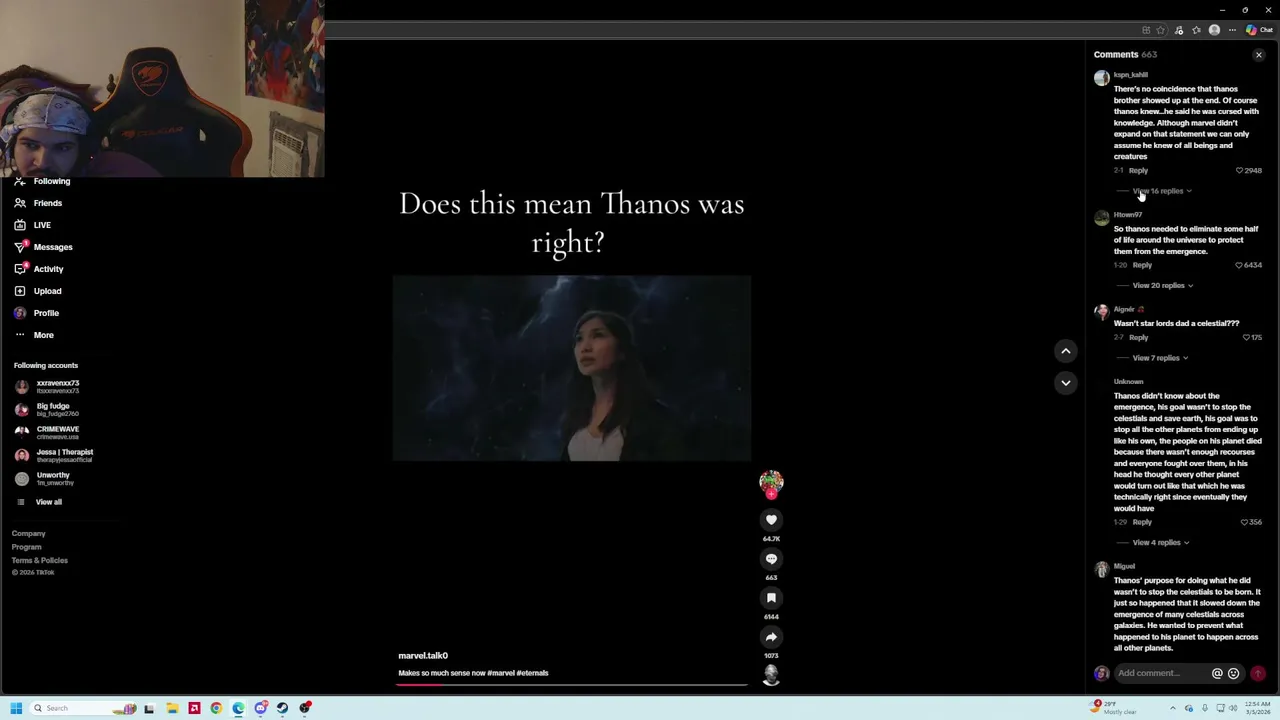Bookmark the video with the favorites icon
Image resolution: width=1280 pixels, height=720 pixels.
point(771,598)
